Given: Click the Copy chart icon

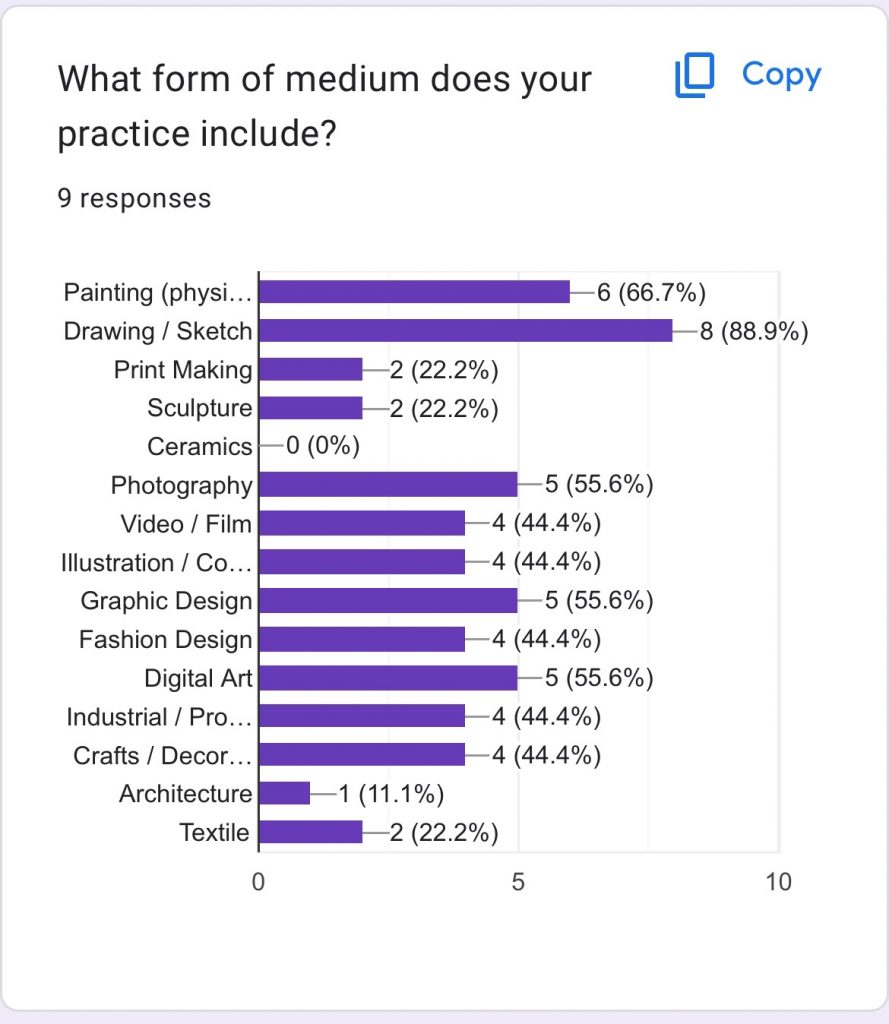Looking at the screenshot, I should 694,75.
